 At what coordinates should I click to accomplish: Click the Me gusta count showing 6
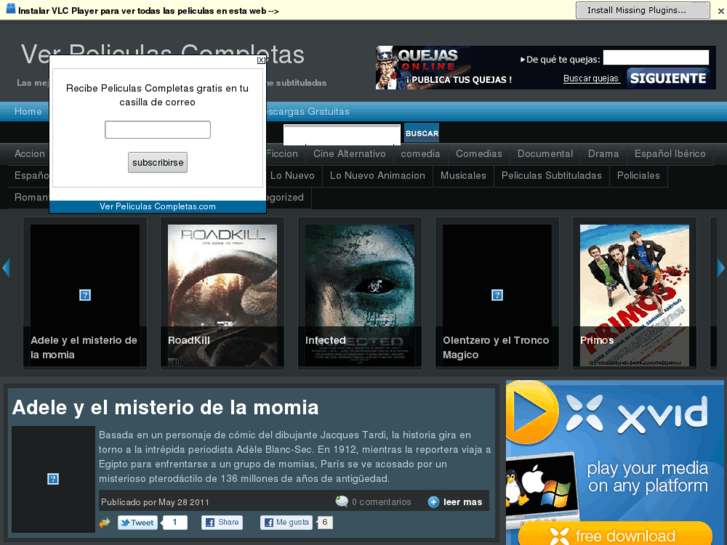click(x=325, y=522)
